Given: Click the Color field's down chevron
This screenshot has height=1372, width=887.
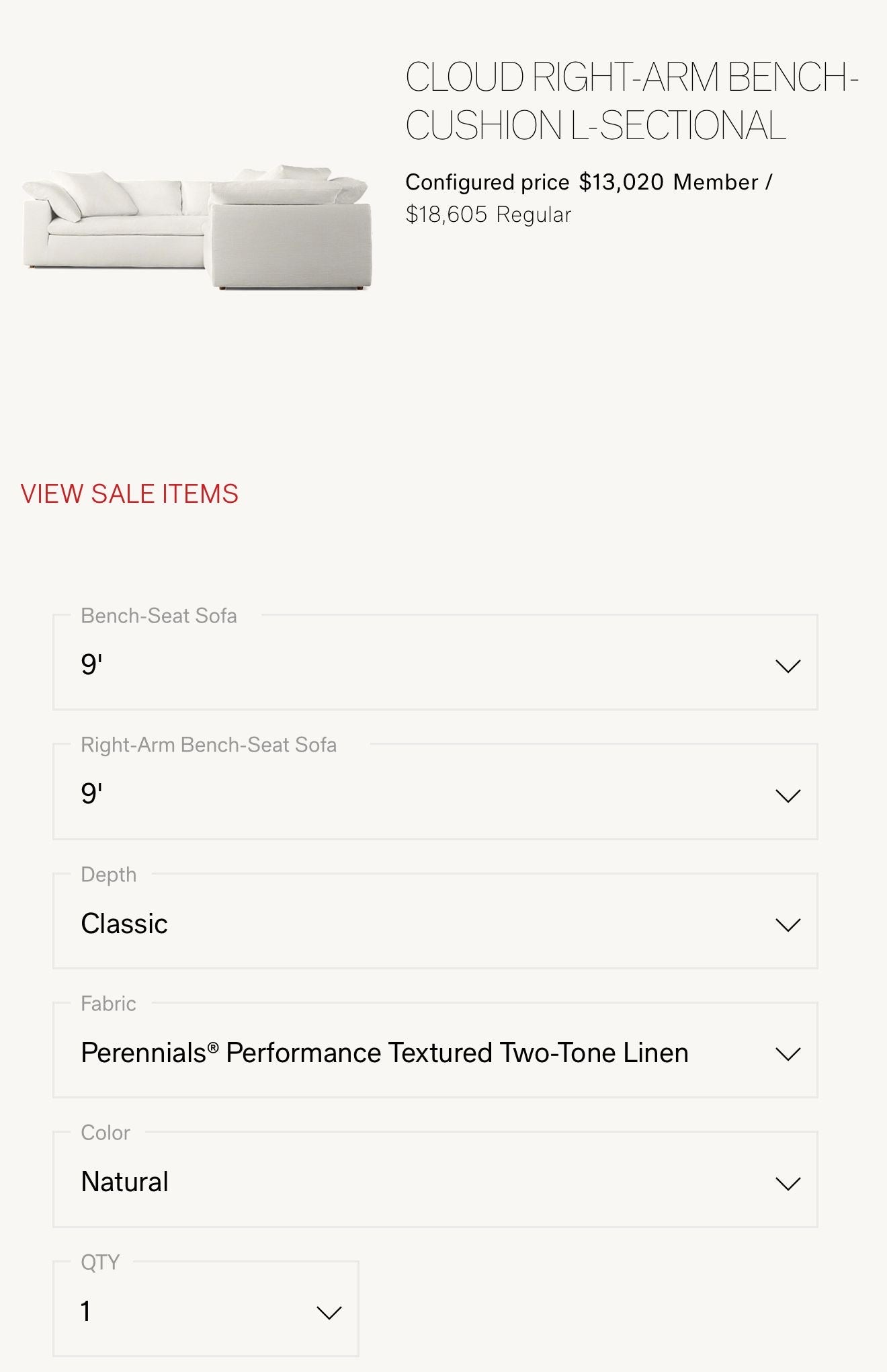Looking at the screenshot, I should click(x=788, y=1182).
